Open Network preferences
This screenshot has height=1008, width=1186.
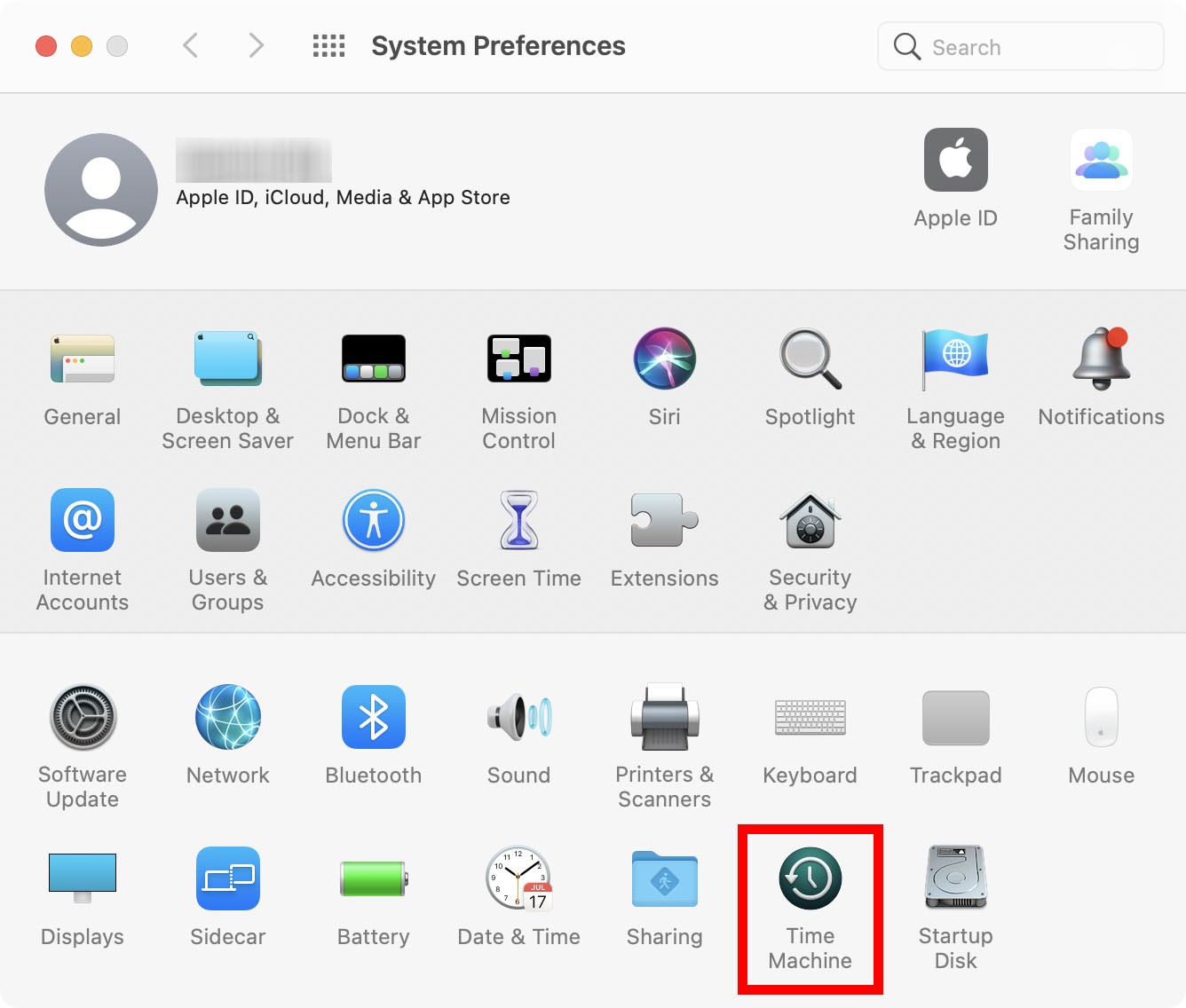[227, 717]
